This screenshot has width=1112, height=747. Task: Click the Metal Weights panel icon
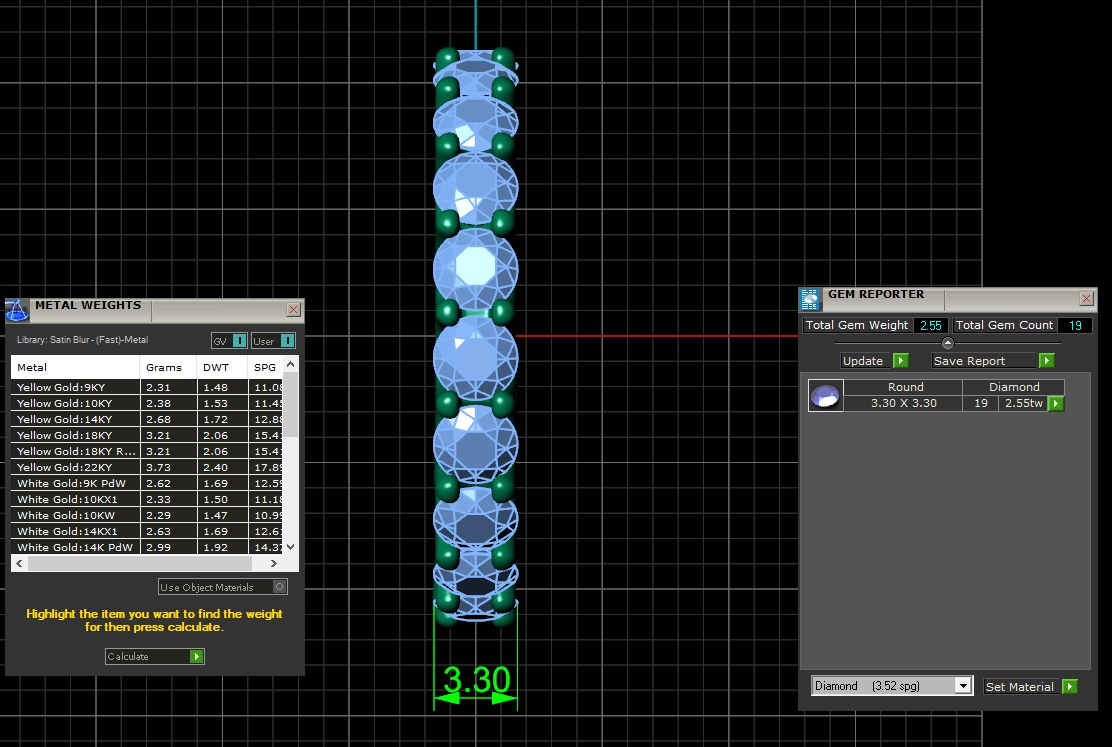[17, 310]
